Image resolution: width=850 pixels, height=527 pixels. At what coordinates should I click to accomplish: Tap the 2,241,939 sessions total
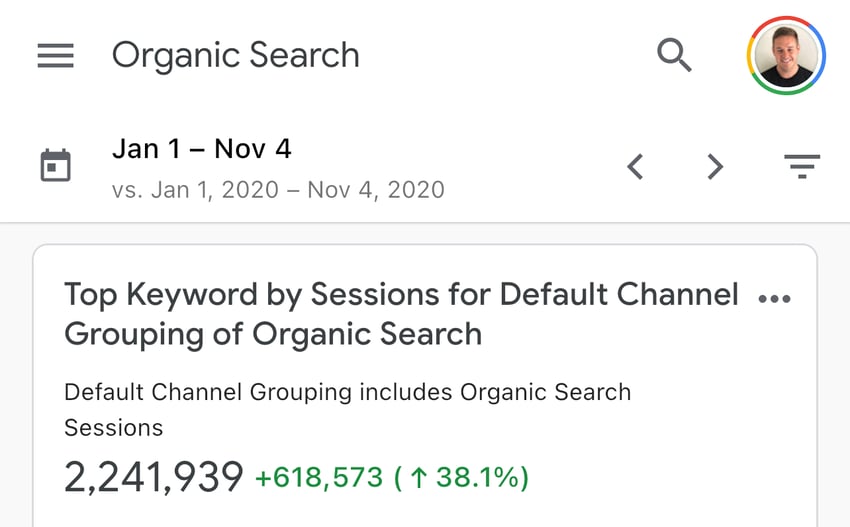click(154, 477)
